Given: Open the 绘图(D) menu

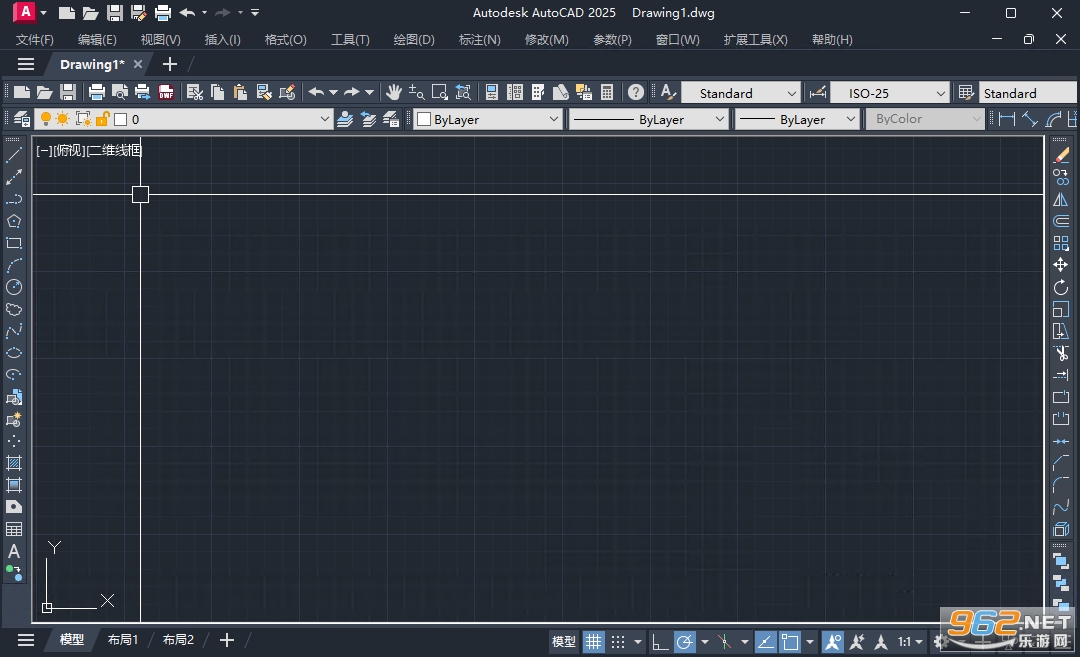Looking at the screenshot, I should 414,39.
